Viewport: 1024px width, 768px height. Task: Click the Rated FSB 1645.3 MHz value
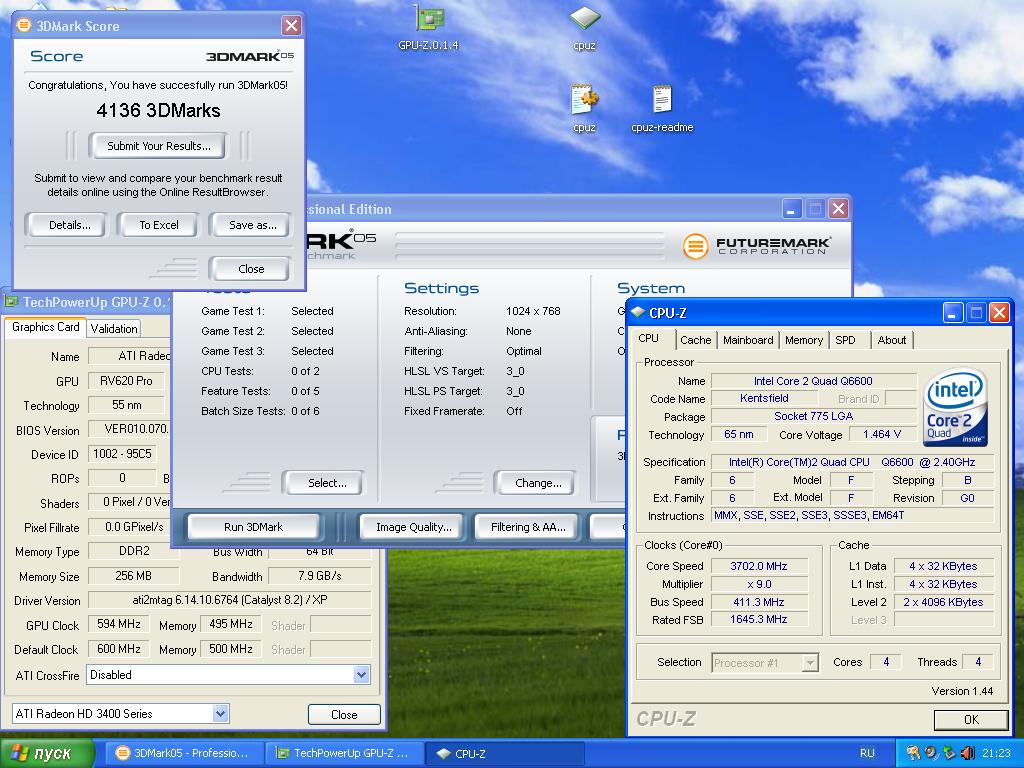click(759, 619)
